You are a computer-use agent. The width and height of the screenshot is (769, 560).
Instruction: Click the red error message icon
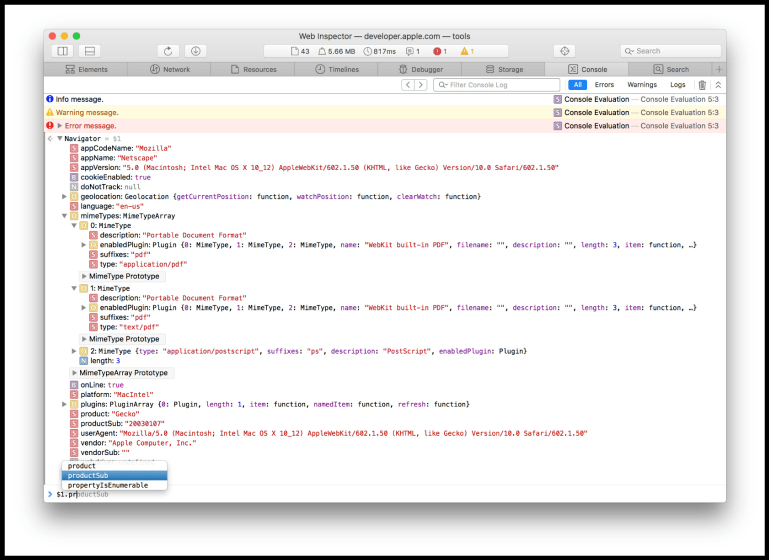point(50,126)
